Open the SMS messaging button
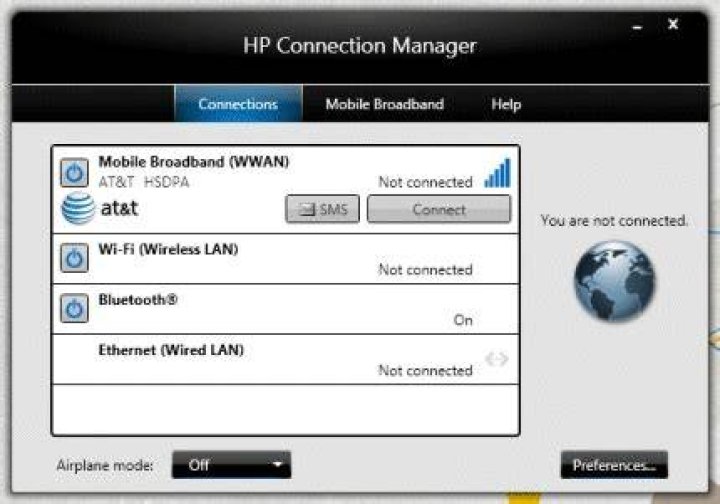The width and height of the screenshot is (720, 504). [322, 209]
